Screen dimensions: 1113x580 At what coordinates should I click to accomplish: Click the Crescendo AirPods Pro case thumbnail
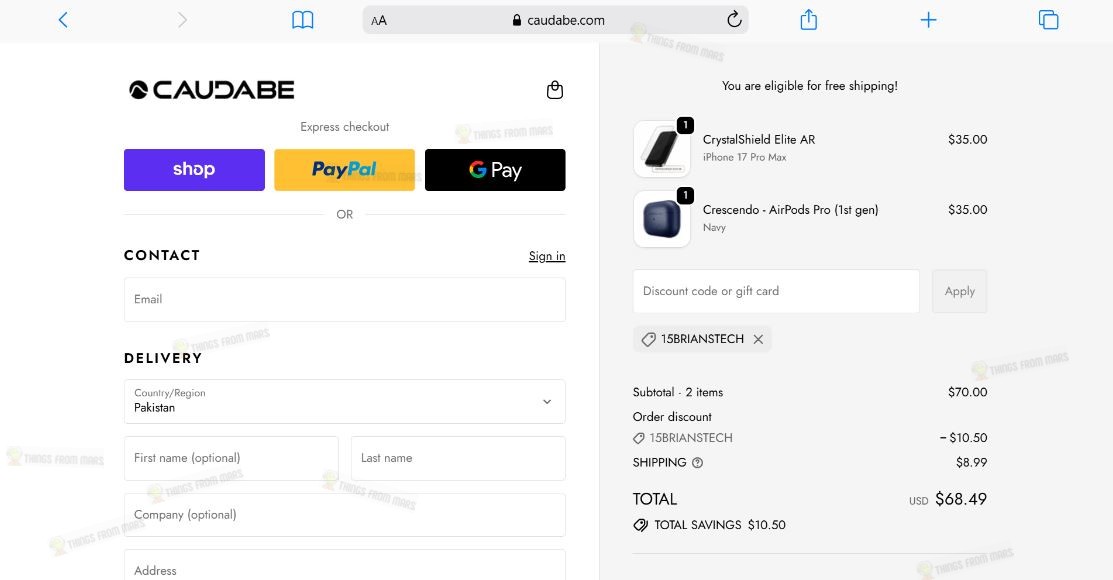(x=662, y=219)
